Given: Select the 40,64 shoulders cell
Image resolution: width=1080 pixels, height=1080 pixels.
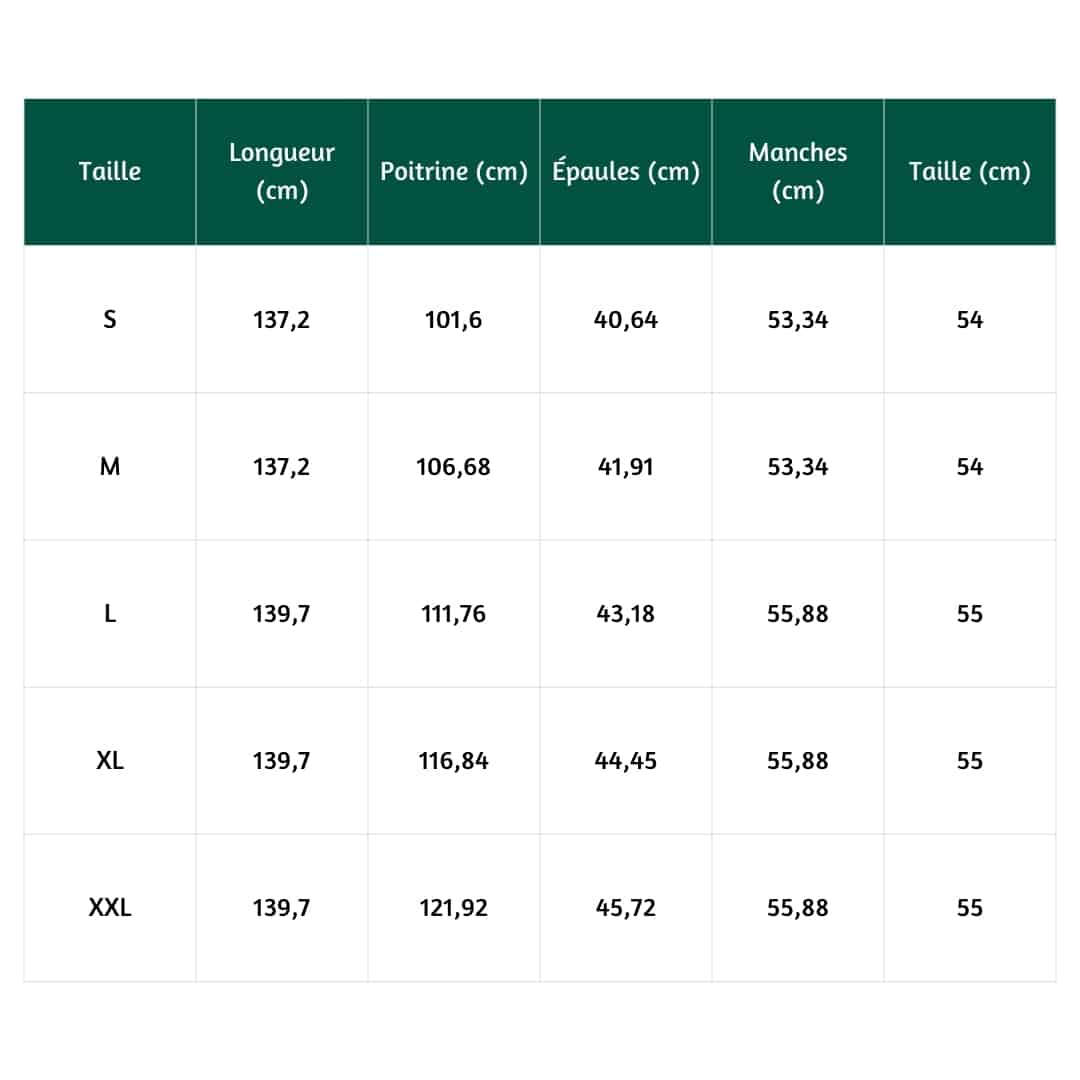Looking at the screenshot, I should click(626, 320).
